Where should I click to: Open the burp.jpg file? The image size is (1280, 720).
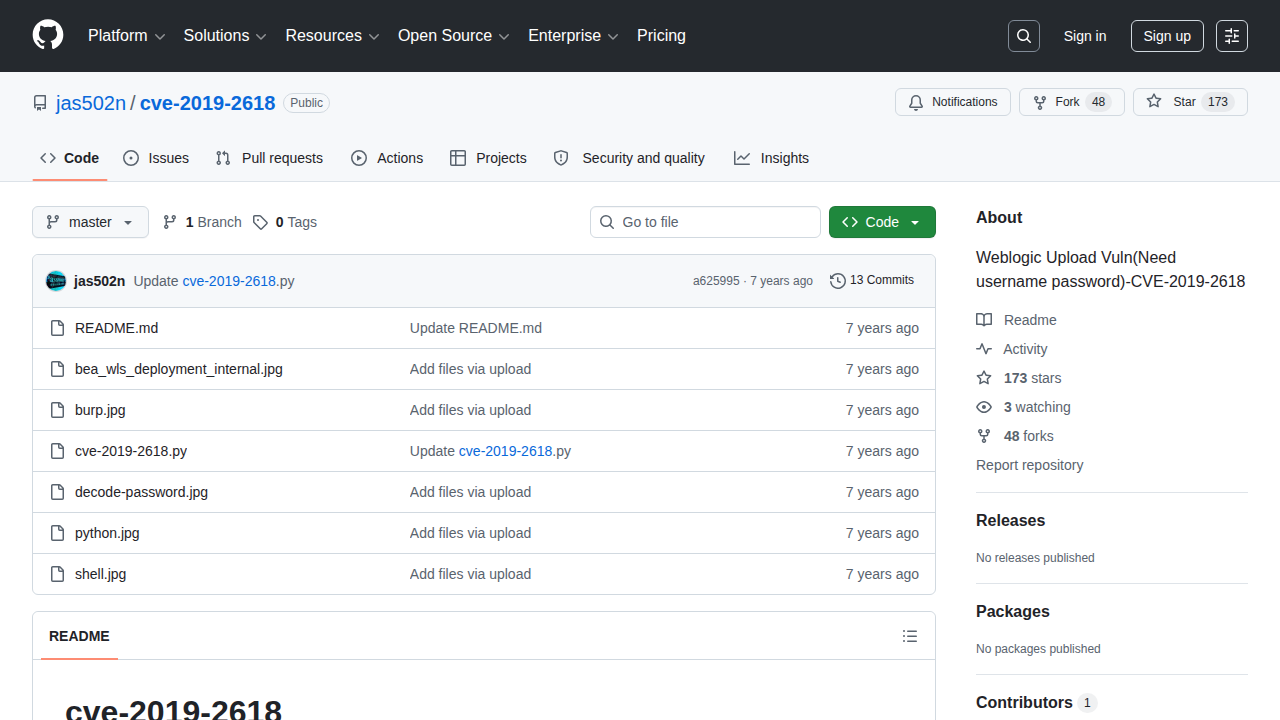point(100,410)
